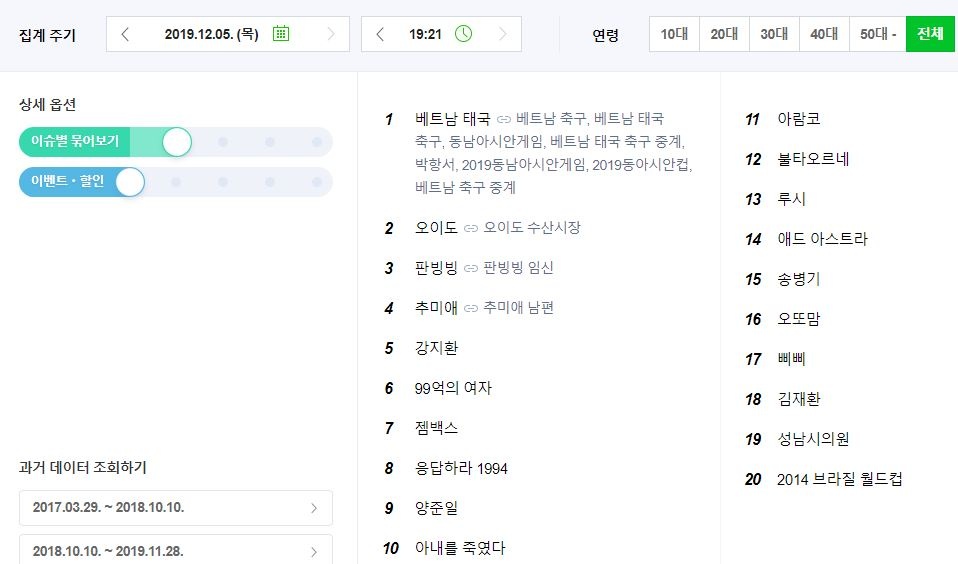
Task: Select the 10대 age tab
Action: coord(674,34)
